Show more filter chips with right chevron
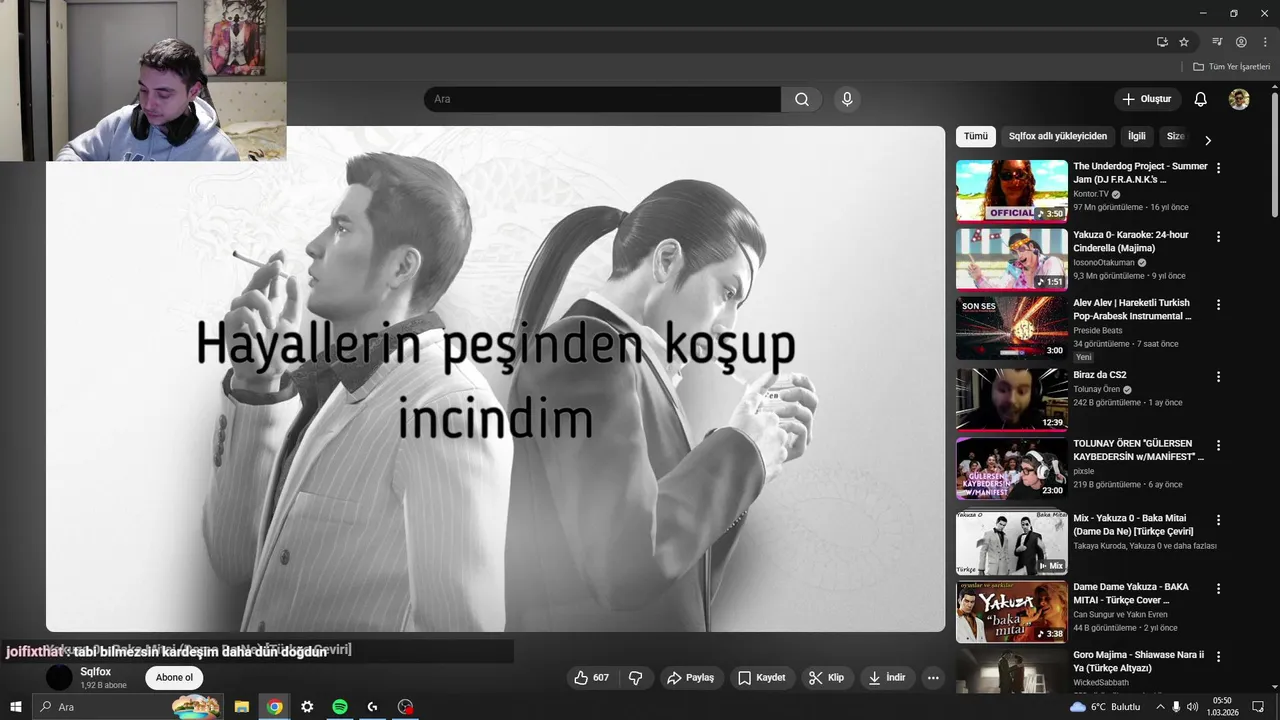Image resolution: width=1280 pixels, height=720 pixels. coord(1207,140)
